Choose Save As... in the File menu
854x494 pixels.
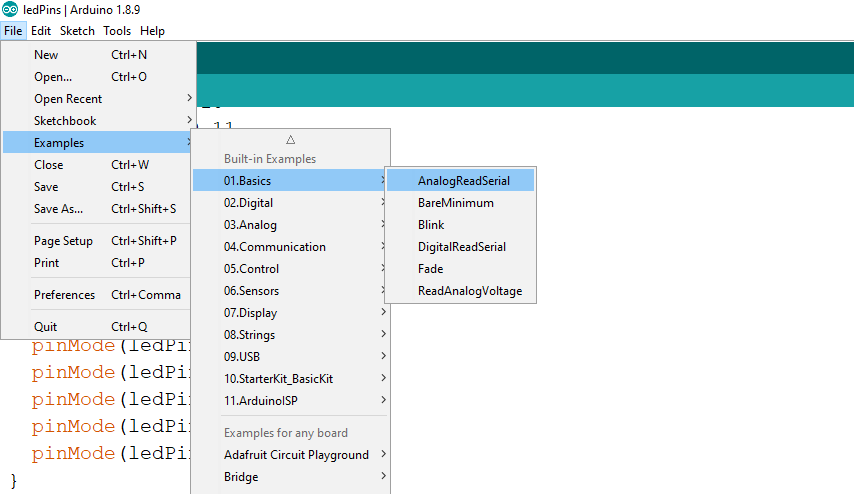point(99,209)
